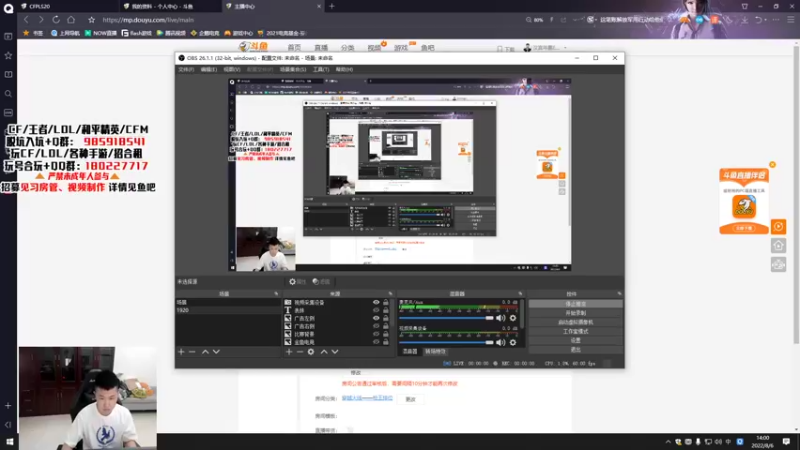Switch to 转场特效 tab in OBS
The image size is (800, 450).
(x=435, y=352)
